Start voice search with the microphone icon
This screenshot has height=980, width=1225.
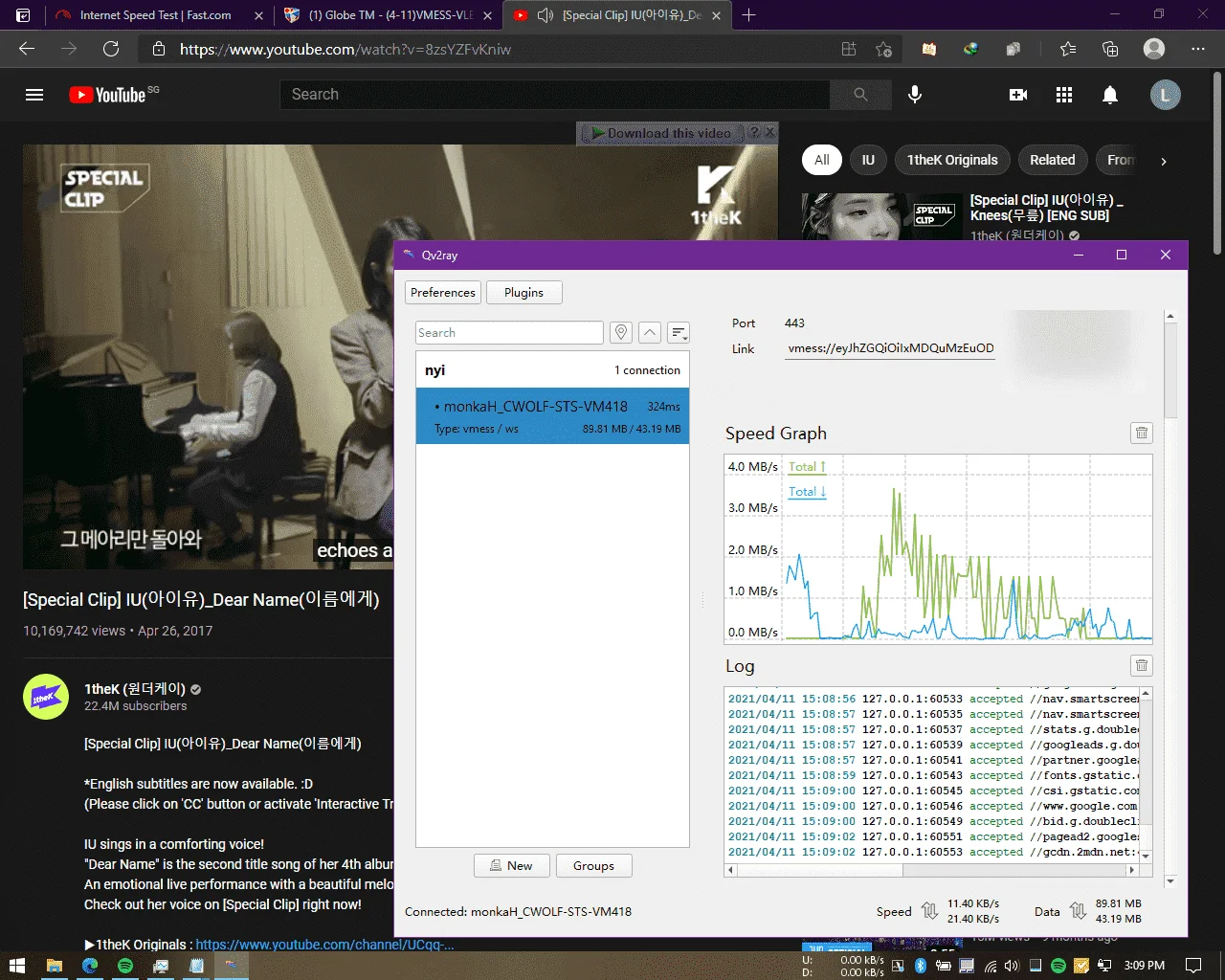915,95
